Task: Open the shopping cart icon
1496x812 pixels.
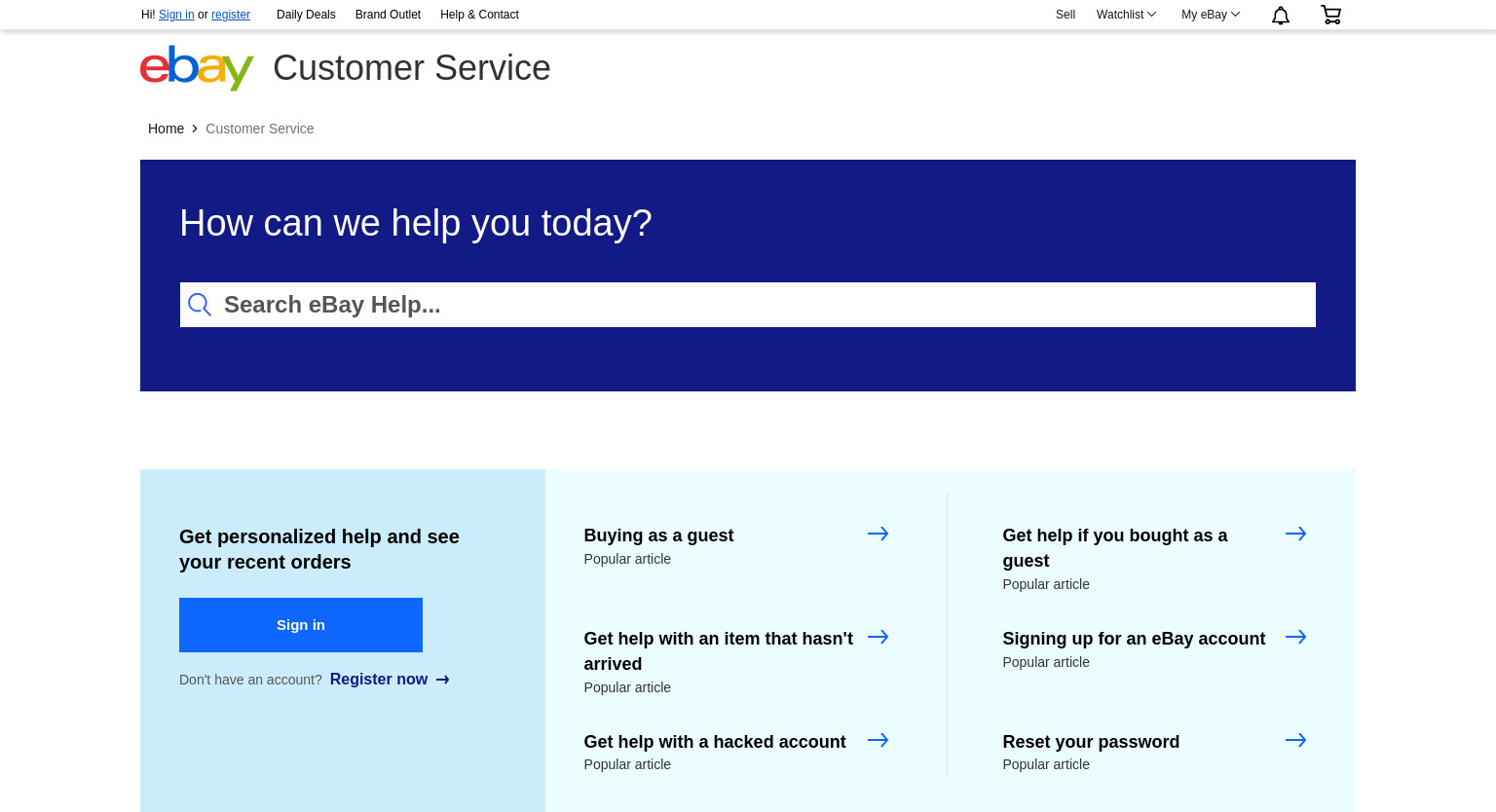Action: (x=1330, y=15)
